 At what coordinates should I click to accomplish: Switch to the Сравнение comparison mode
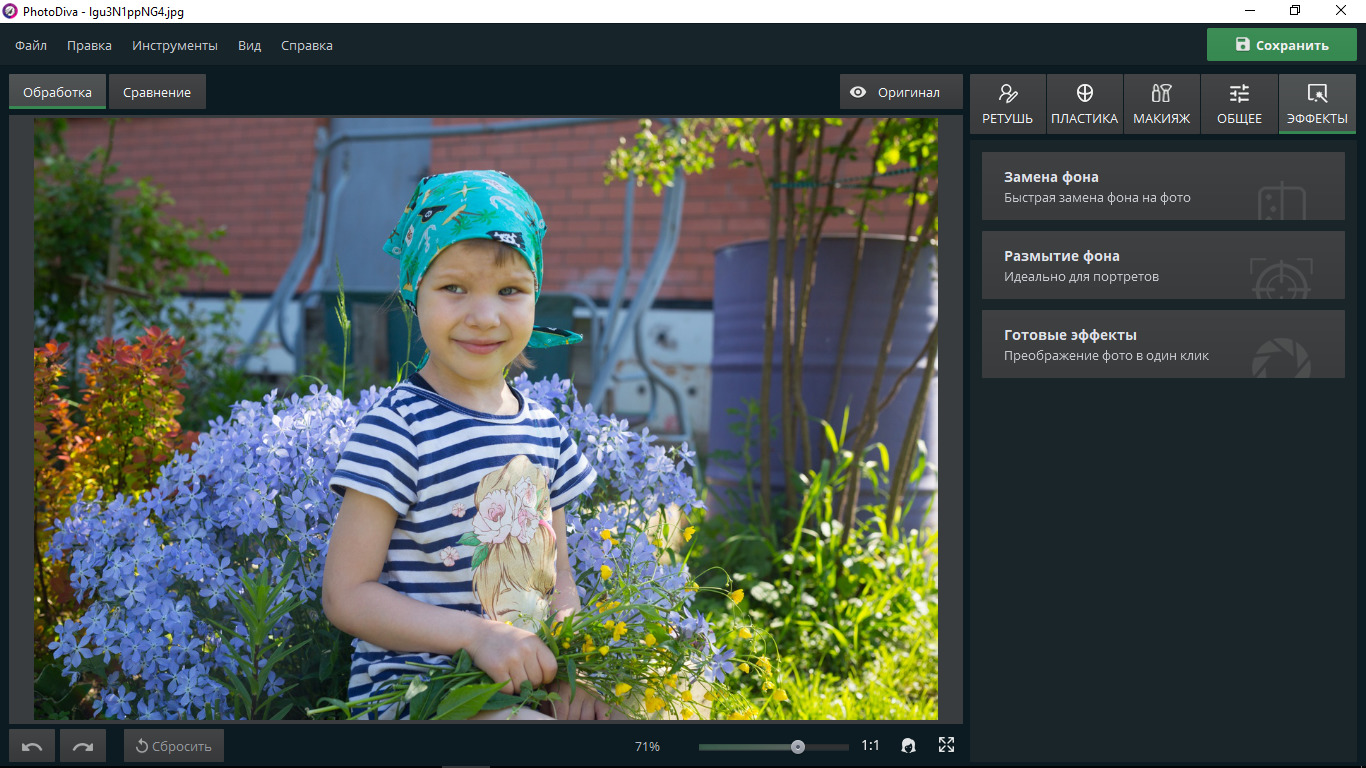pos(157,93)
